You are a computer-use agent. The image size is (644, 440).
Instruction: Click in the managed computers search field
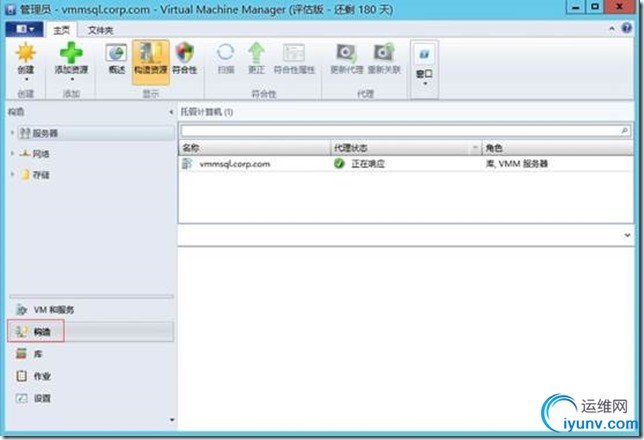click(400, 131)
